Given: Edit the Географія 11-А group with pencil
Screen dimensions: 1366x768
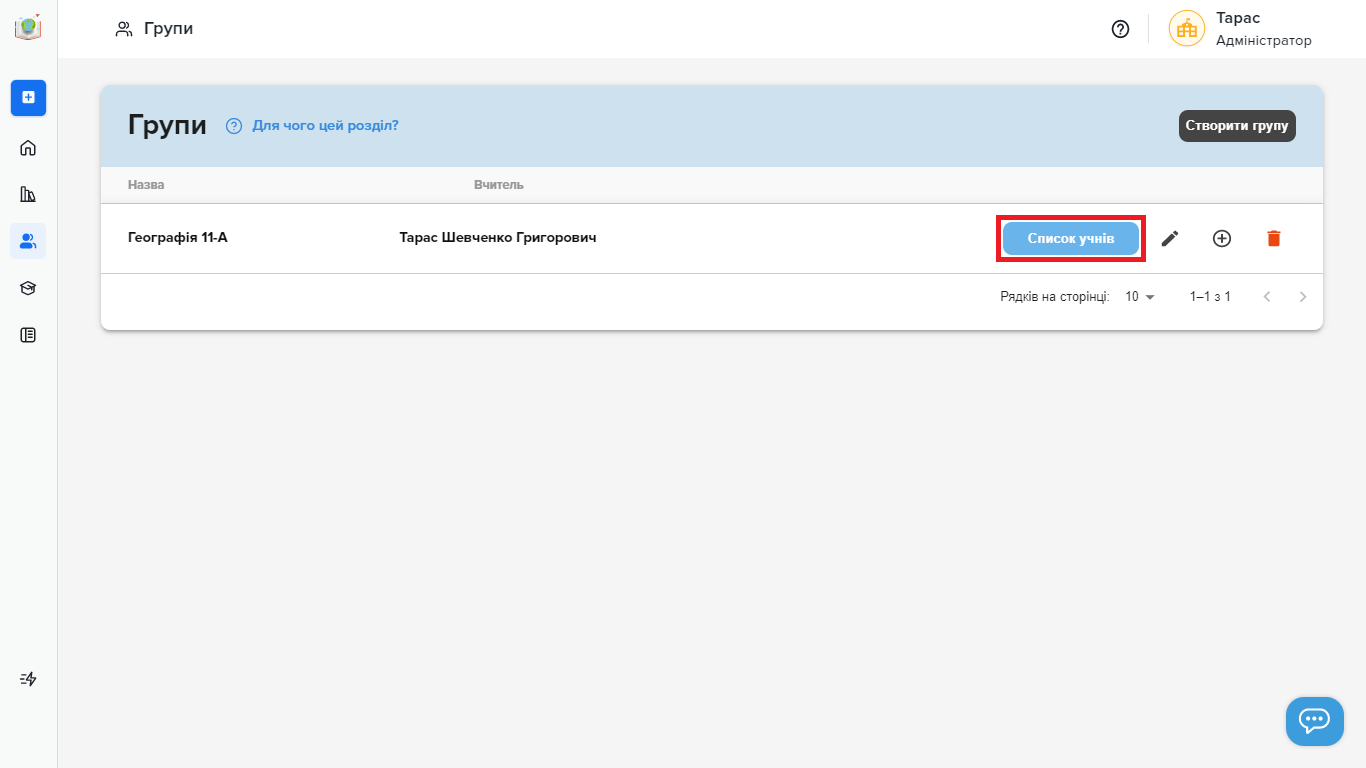Looking at the screenshot, I should 1170,238.
